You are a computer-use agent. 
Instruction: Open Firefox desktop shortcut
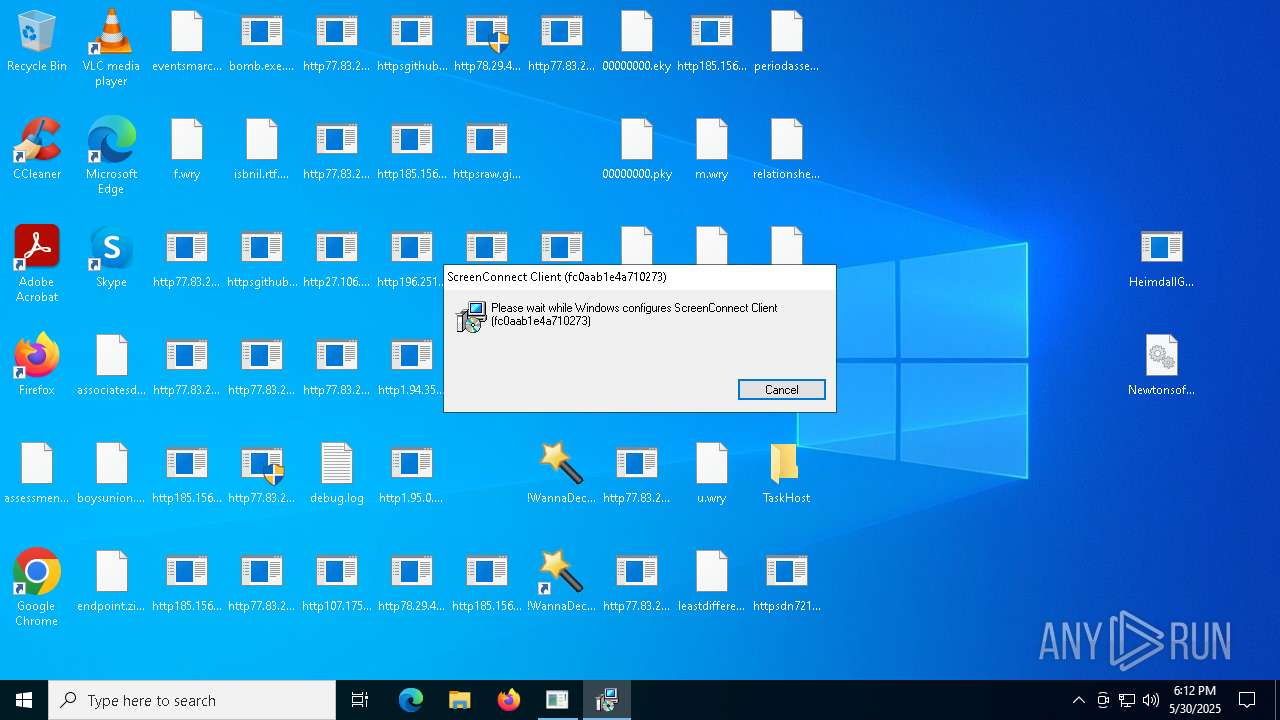pyautogui.click(x=37, y=365)
